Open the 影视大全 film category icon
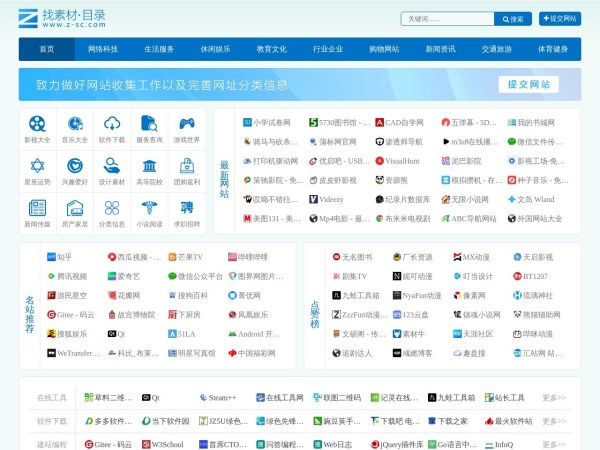The height and width of the screenshot is (450, 600). tap(37, 125)
